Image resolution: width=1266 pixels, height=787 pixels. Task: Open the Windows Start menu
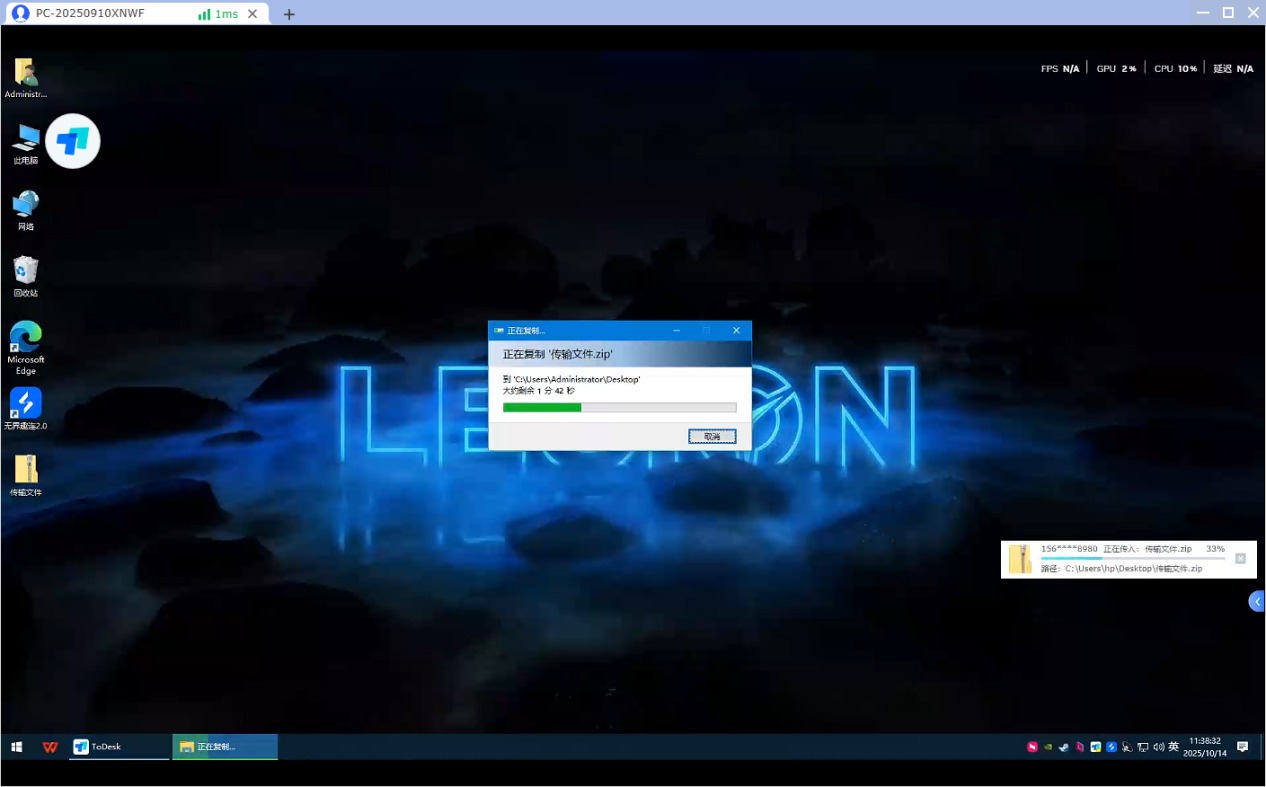pyautogui.click(x=17, y=747)
